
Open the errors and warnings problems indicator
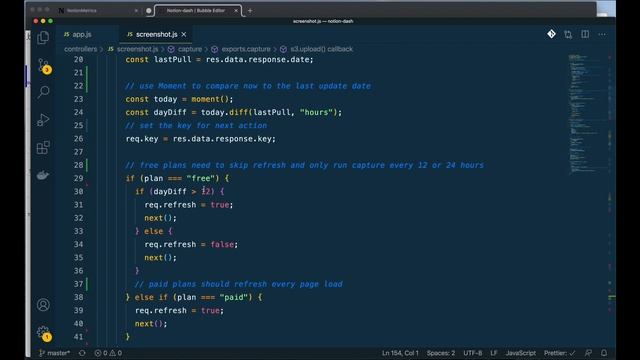108,353
